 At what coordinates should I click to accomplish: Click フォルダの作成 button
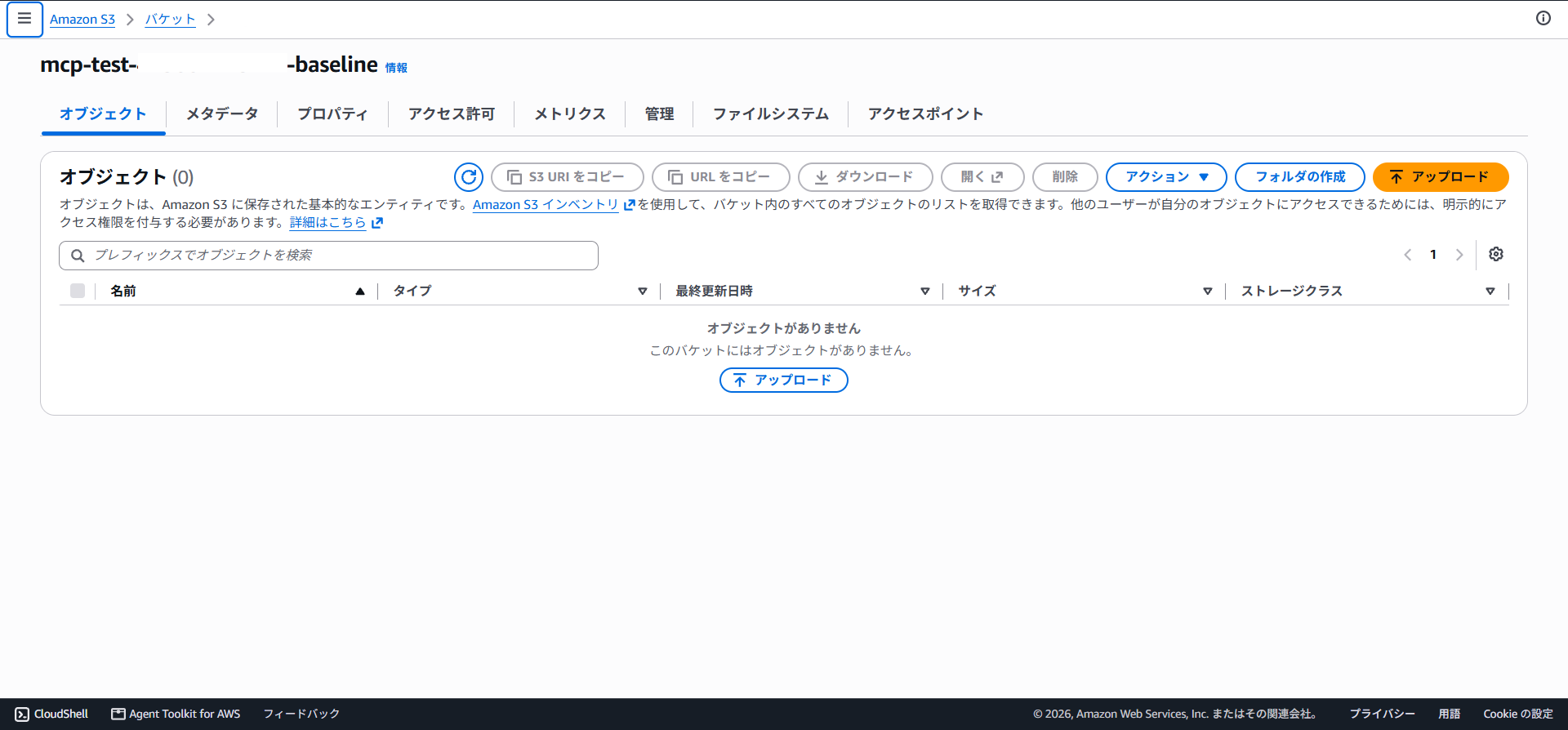pos(1300,176)
